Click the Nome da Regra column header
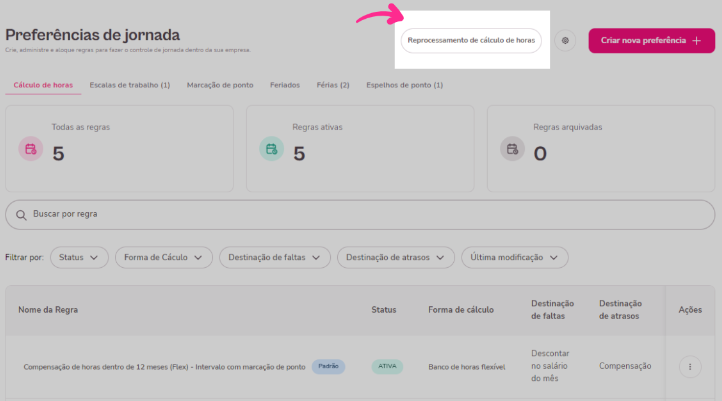This screenshot has height=401, width=722. [x=48, y=310]
